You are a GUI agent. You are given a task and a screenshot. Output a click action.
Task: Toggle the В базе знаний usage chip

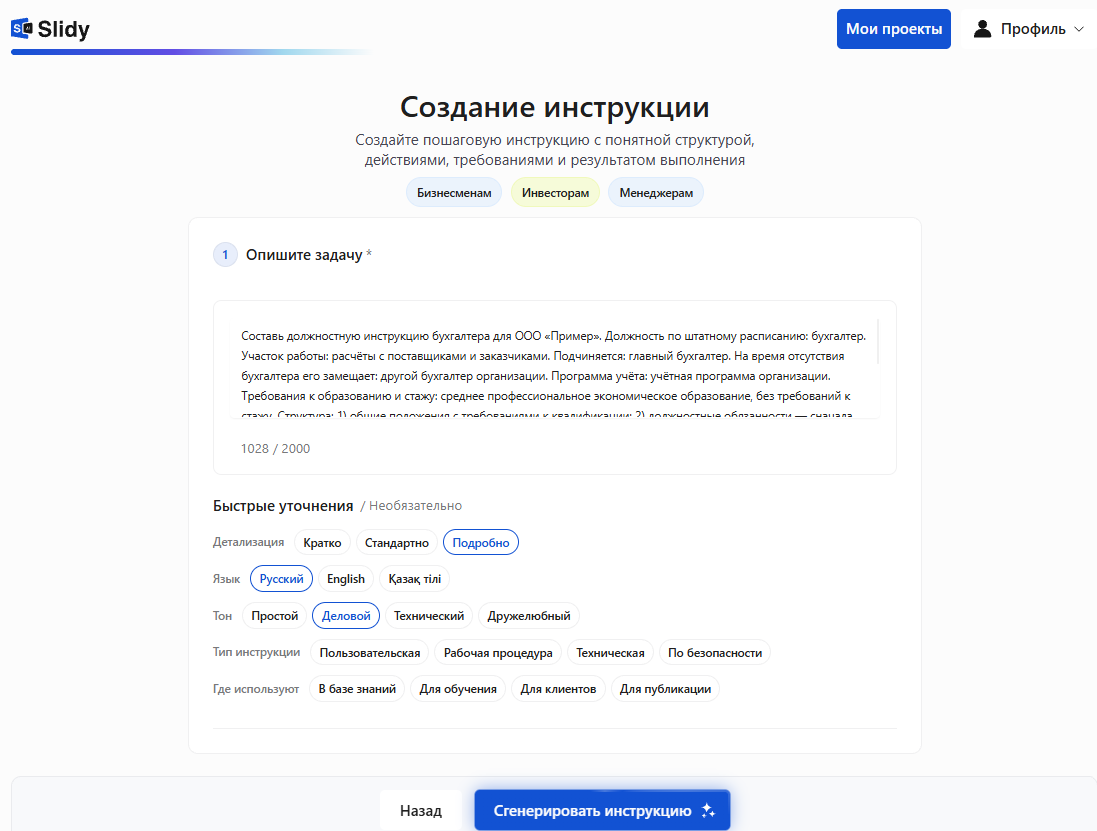[357, 689]
